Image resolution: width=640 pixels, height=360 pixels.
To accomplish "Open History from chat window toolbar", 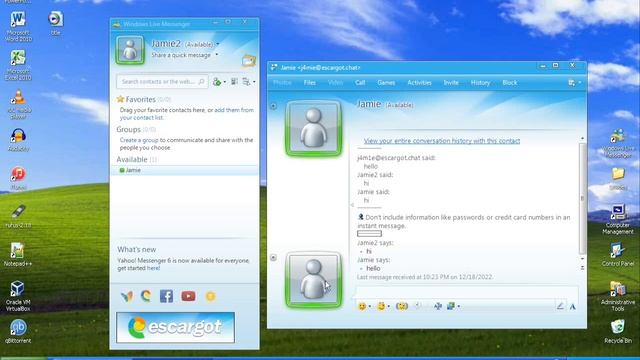I will 480,83.
